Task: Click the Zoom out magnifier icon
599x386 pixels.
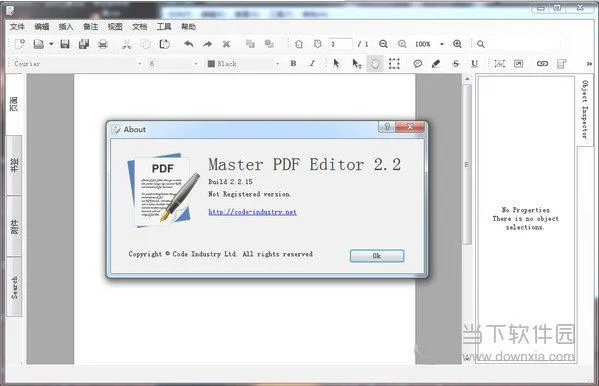Action: click(383, 44)
